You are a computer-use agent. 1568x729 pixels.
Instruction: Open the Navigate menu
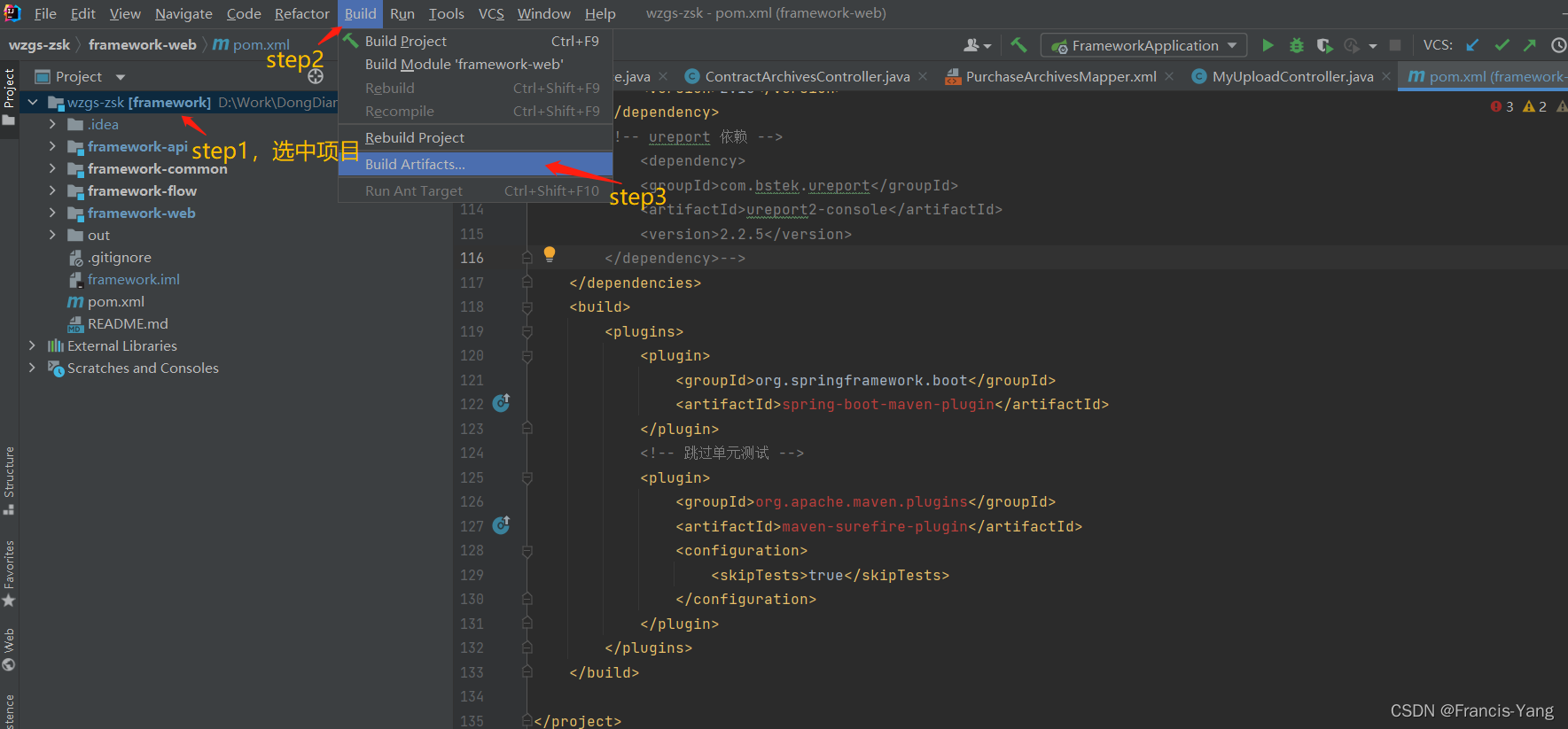(183, 13)
